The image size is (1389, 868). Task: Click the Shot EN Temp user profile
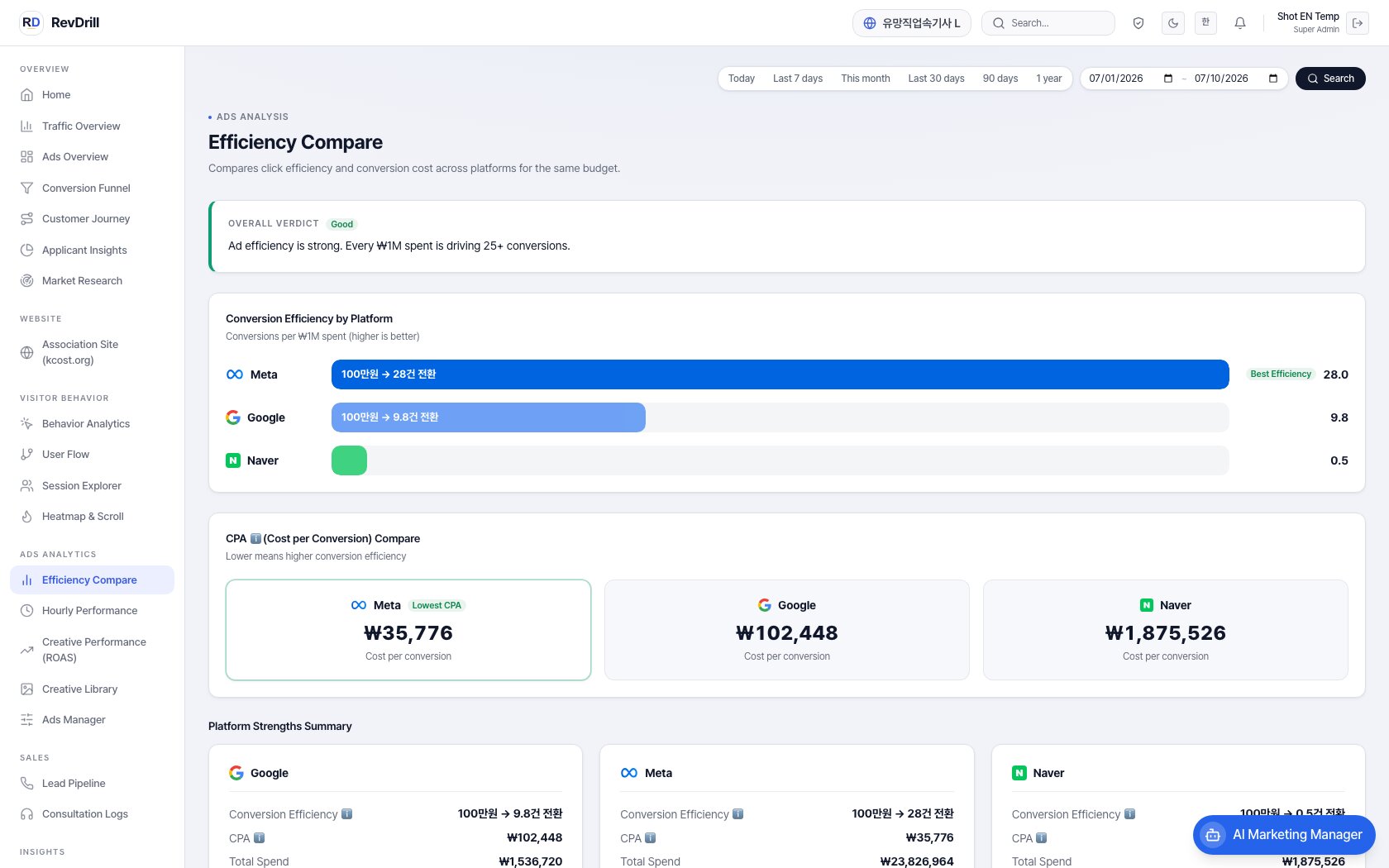[x=1308, y=22]
